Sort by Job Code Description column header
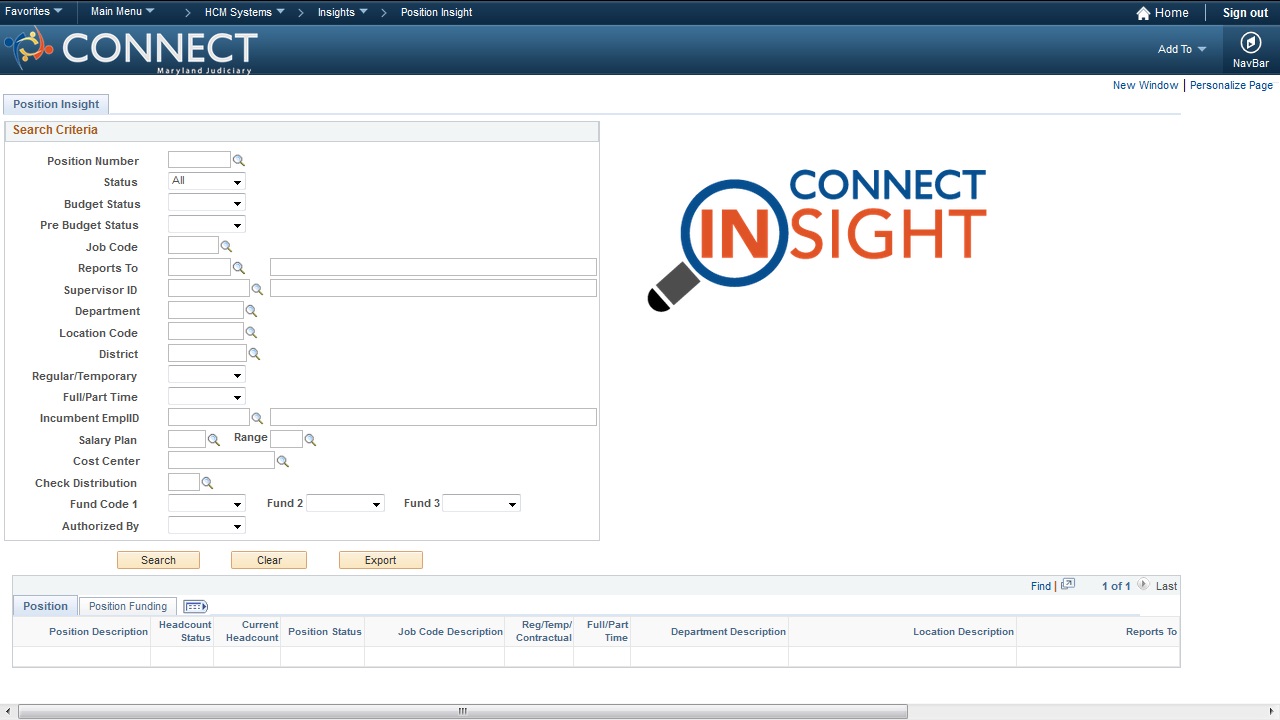This screenshot has height=720, width=1280. pos(450,632)
